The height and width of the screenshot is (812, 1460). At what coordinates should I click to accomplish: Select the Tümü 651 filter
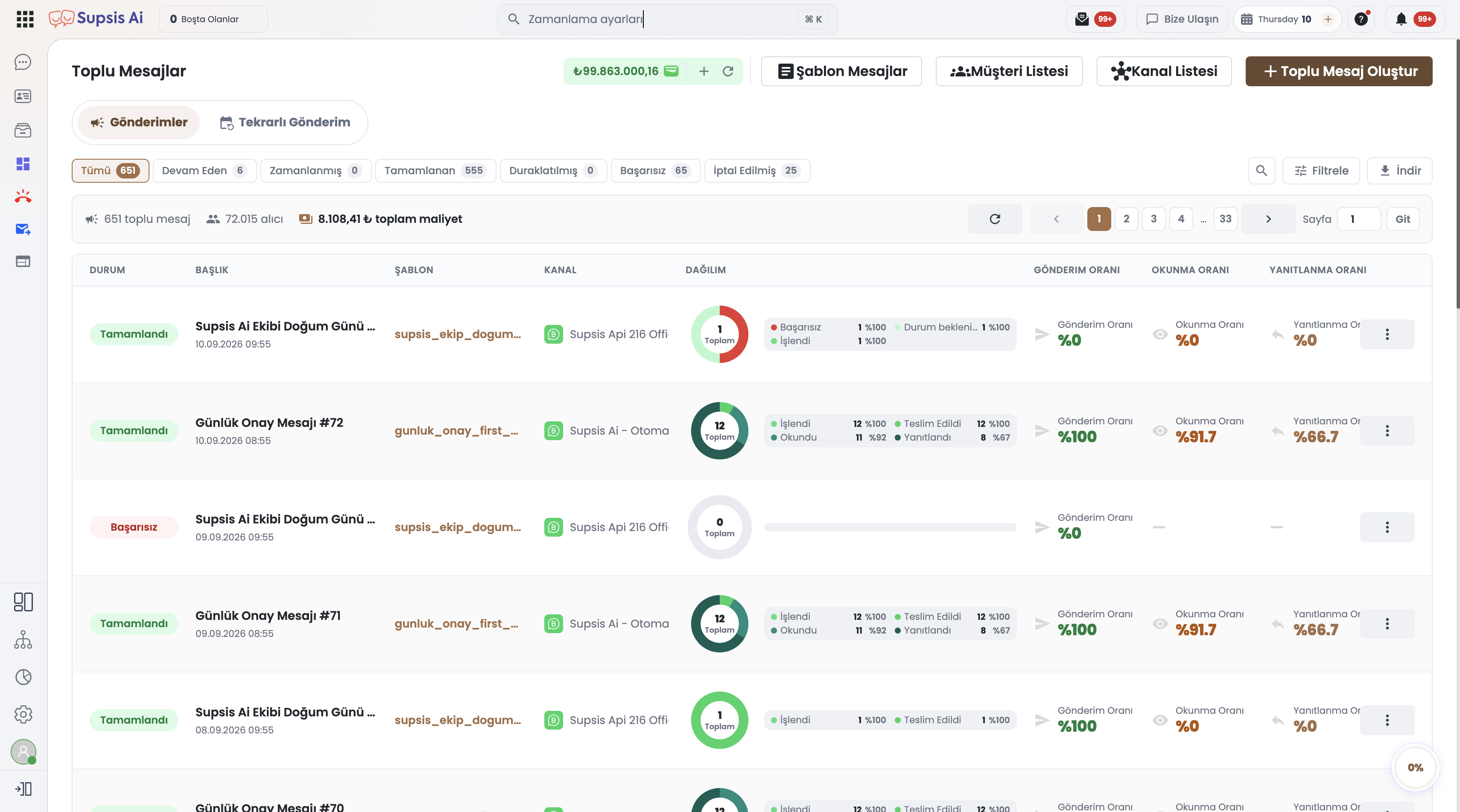click(x=110, y=171)
